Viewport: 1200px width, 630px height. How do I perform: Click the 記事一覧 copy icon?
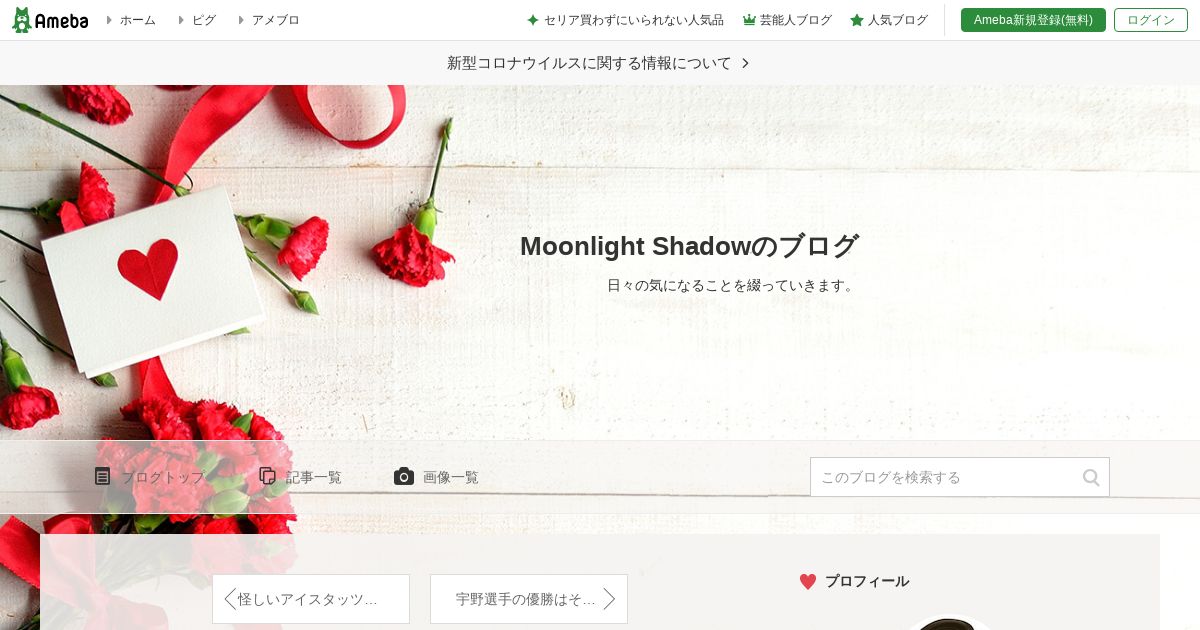[x=267, y=476]
